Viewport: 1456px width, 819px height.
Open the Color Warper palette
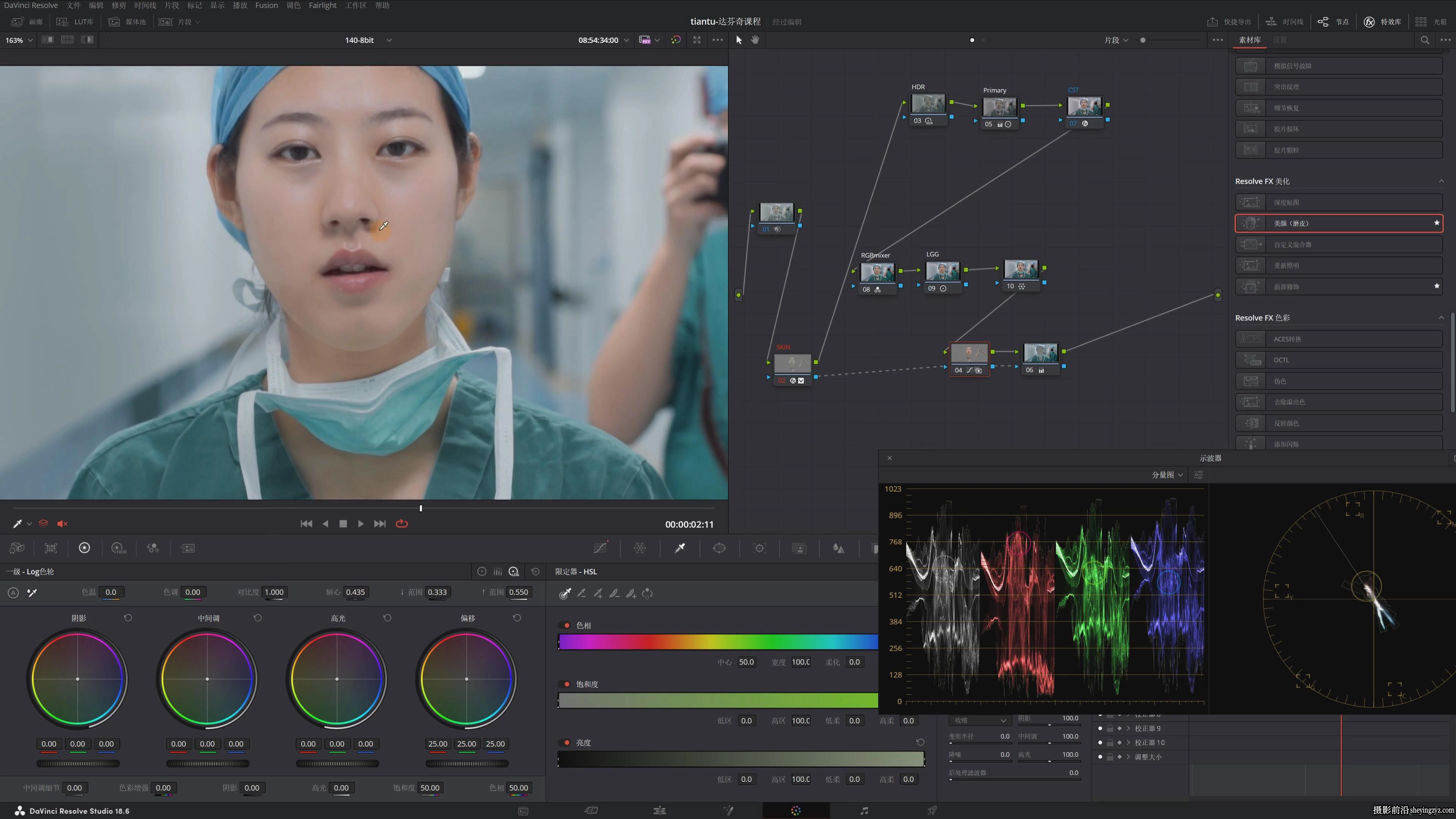click(x=640, y=548)
